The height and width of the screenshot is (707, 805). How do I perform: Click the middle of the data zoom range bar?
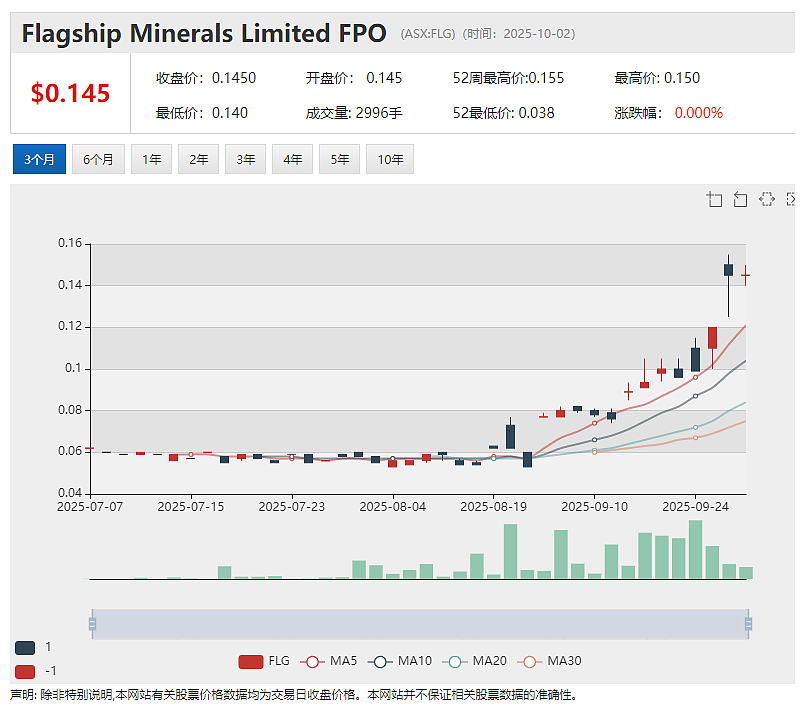(420, 624)
